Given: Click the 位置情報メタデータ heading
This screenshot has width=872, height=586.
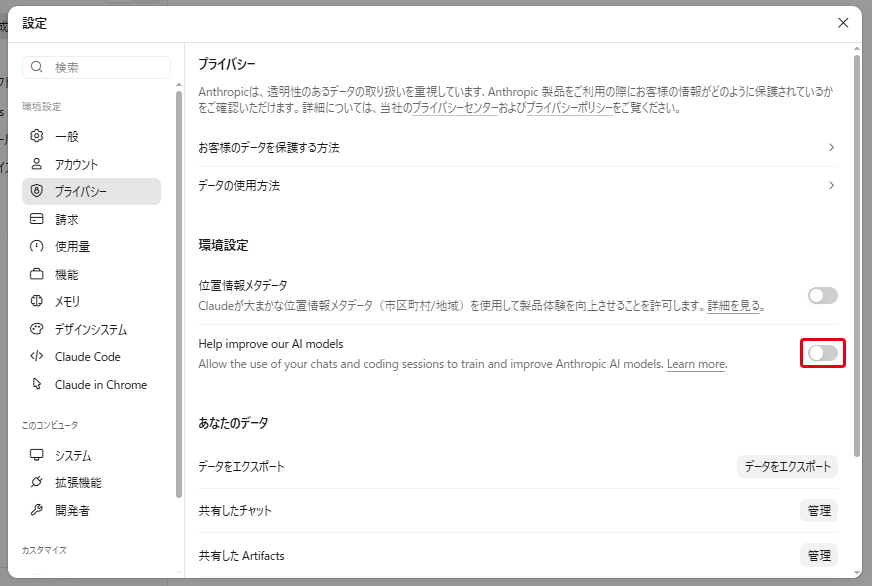Looking at the screenshot, I should click(x=242, y=286).
